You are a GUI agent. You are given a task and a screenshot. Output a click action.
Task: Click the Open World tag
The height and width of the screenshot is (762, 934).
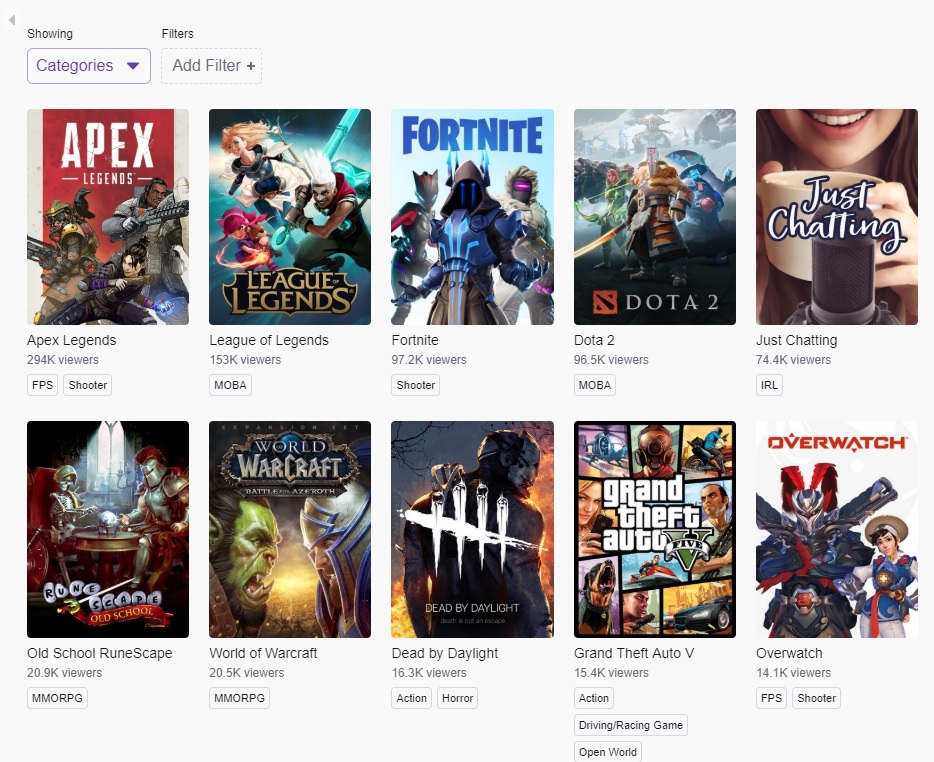[x=608, y=751]
